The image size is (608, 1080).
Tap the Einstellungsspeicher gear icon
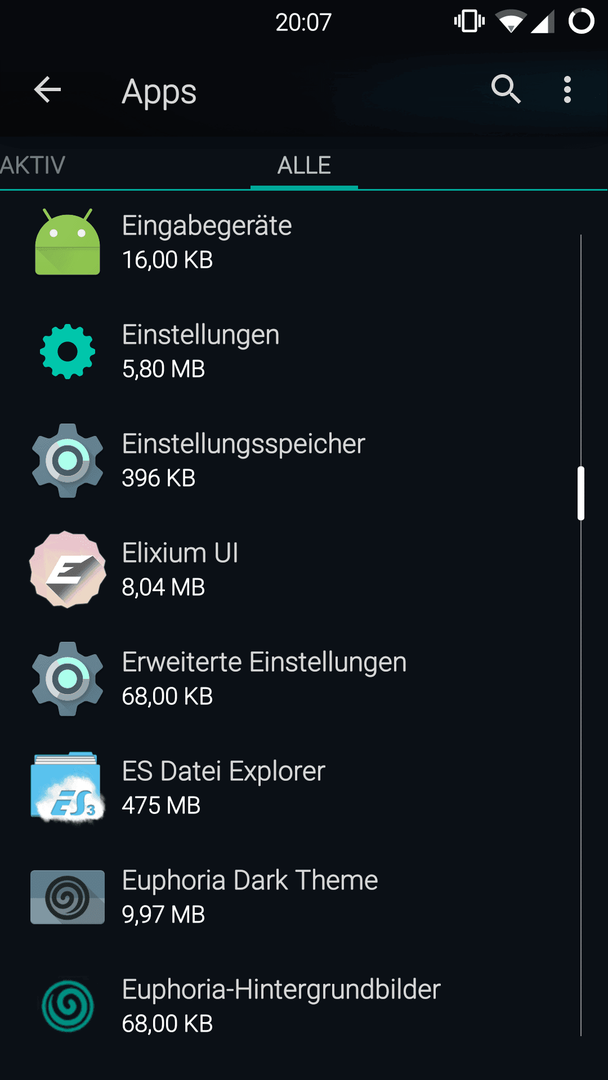67,460
